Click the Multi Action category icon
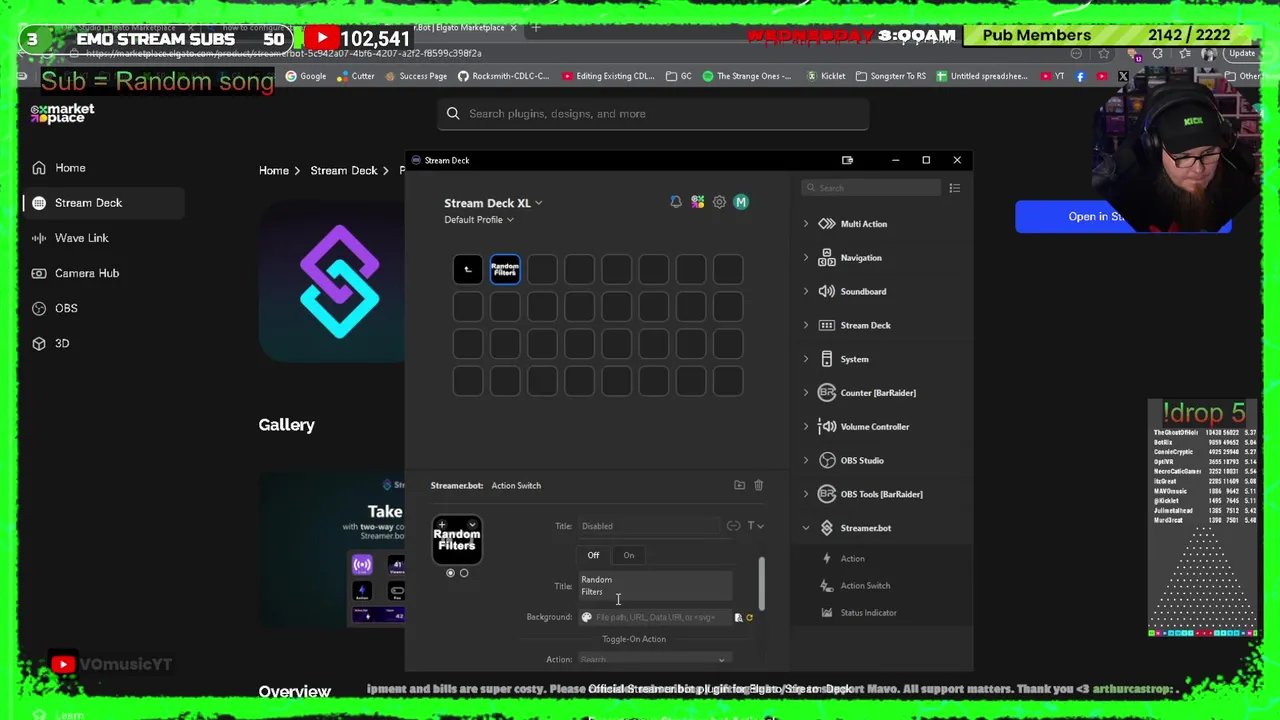1280x720 pixels. (x=827, y=224)
